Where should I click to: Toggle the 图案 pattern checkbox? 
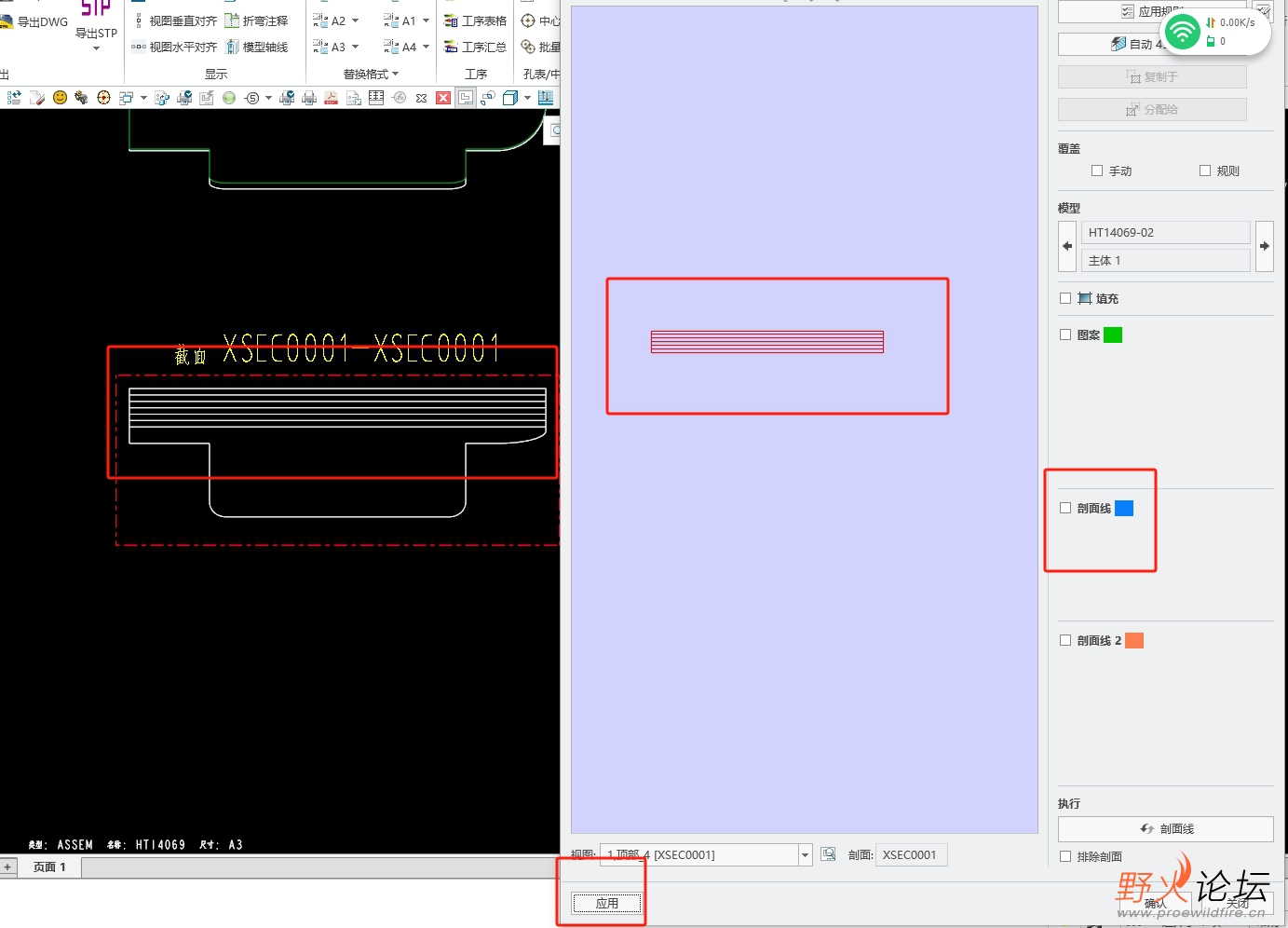tap(1065, 334)
